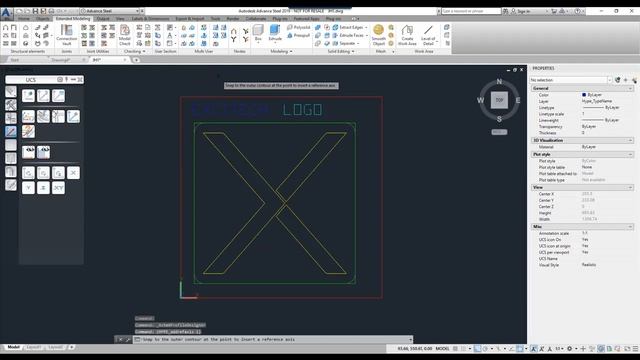Click North on the ViewCube compass
640x360 pixels.
(499, 81)
